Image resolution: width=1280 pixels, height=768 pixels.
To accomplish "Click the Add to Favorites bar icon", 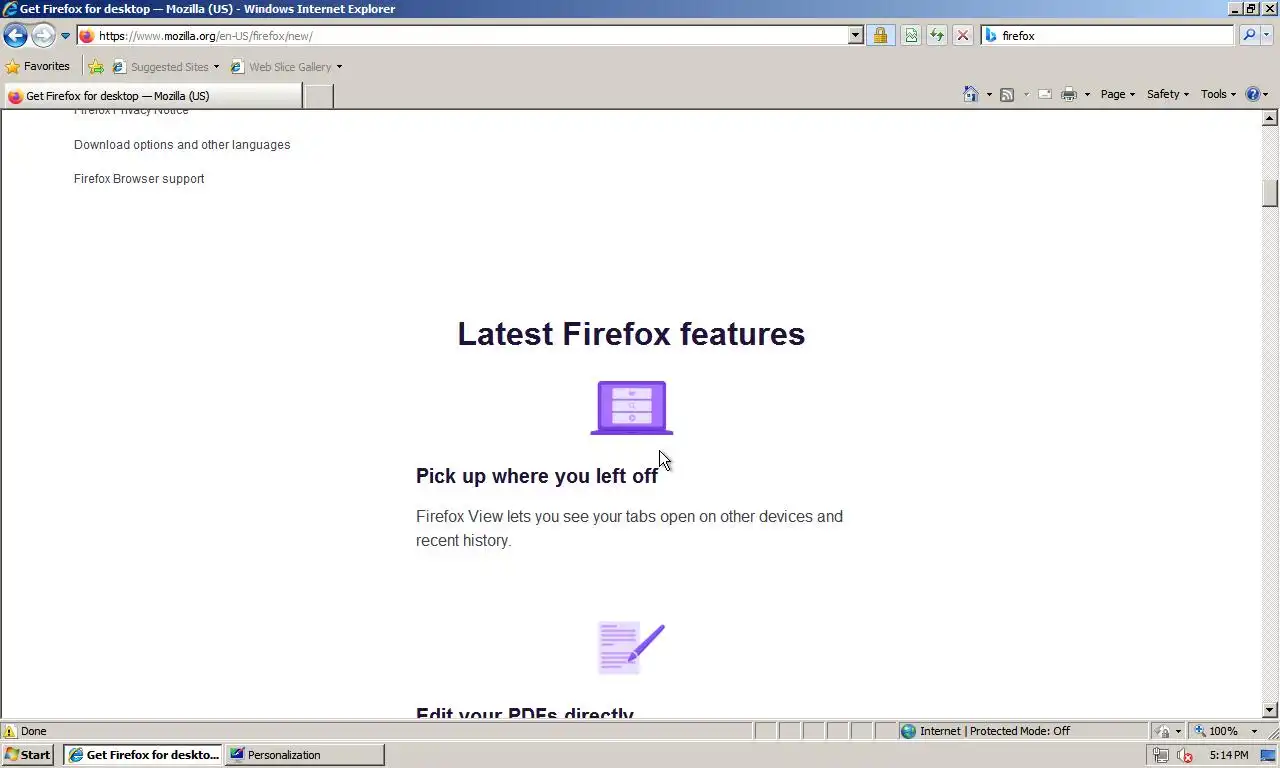I will pyautogui.click(x=96, y=67).
